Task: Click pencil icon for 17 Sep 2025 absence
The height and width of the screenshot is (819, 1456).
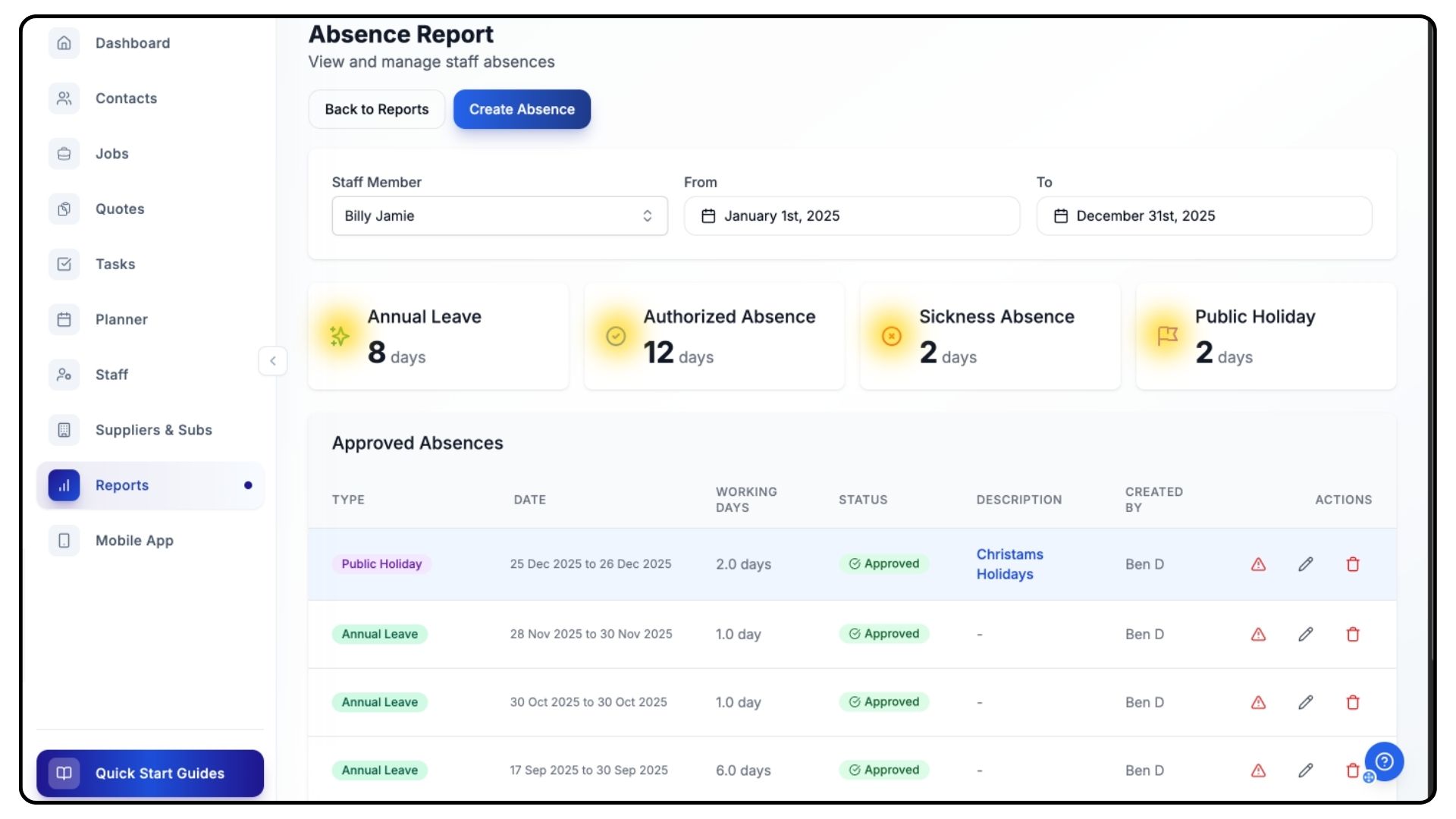Action: 1305,770
